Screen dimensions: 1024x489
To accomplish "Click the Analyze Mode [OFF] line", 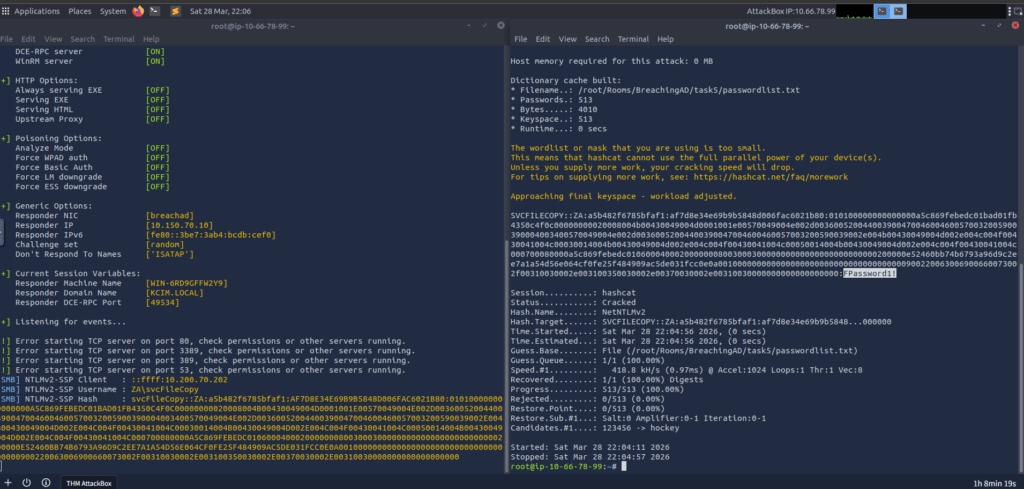I will (x=92, y=148).
